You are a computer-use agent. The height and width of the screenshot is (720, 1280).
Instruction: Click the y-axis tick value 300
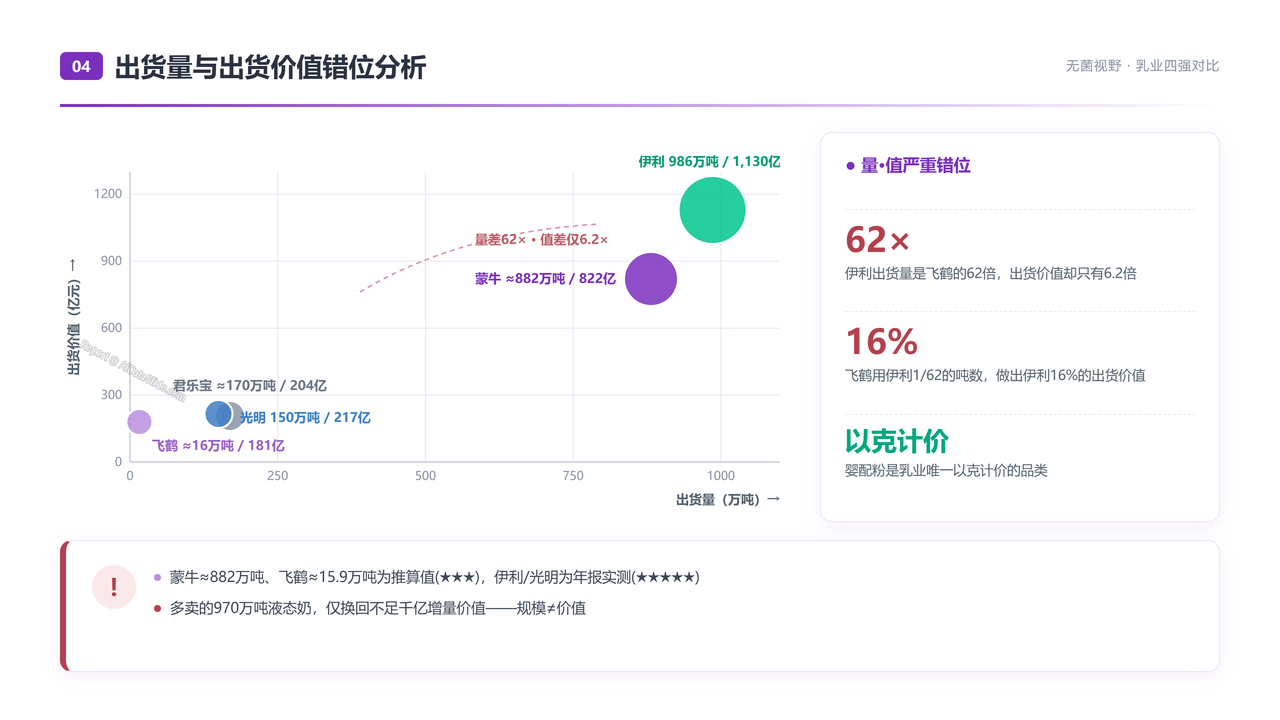click(x=112, y=395)
